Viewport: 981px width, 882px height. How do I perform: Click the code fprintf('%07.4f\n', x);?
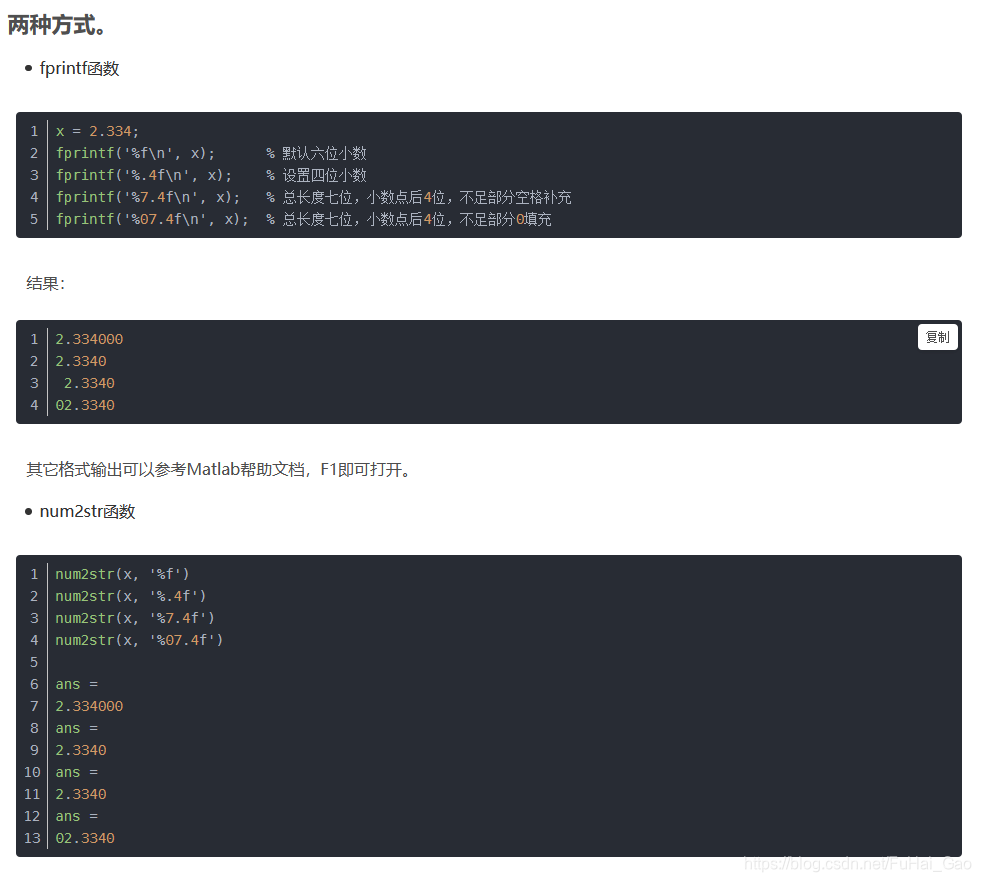point(152,219)
